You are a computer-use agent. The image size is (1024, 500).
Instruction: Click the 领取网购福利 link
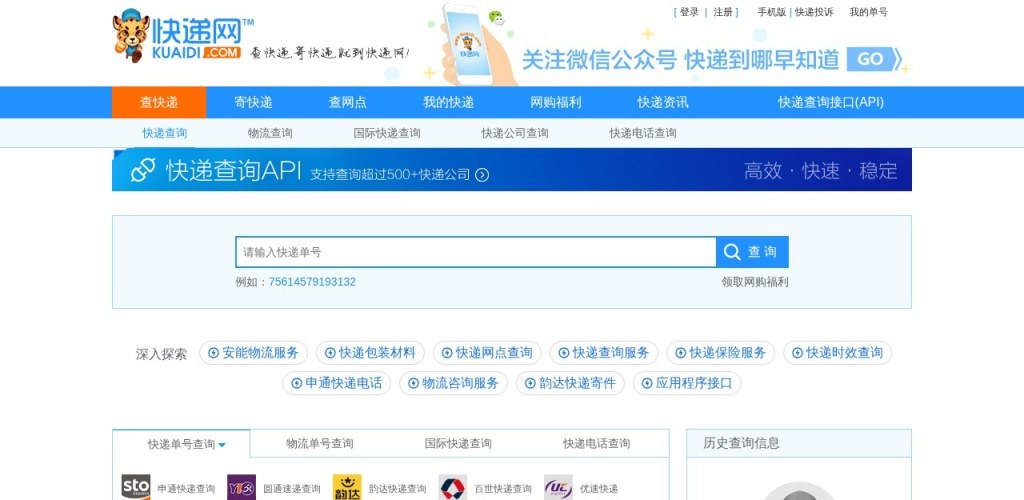(754, 282)
